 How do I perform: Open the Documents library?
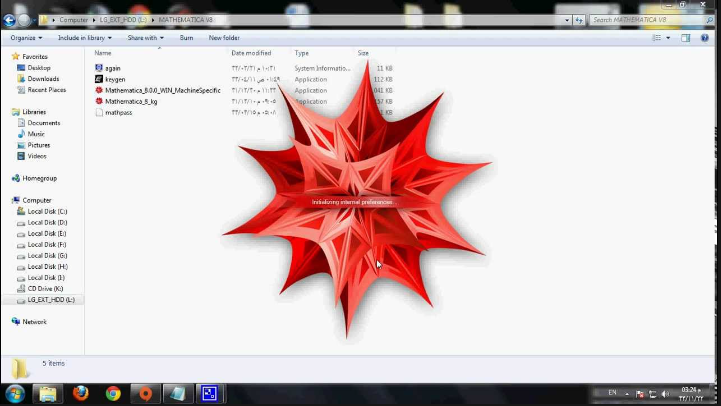pos(44,123)
